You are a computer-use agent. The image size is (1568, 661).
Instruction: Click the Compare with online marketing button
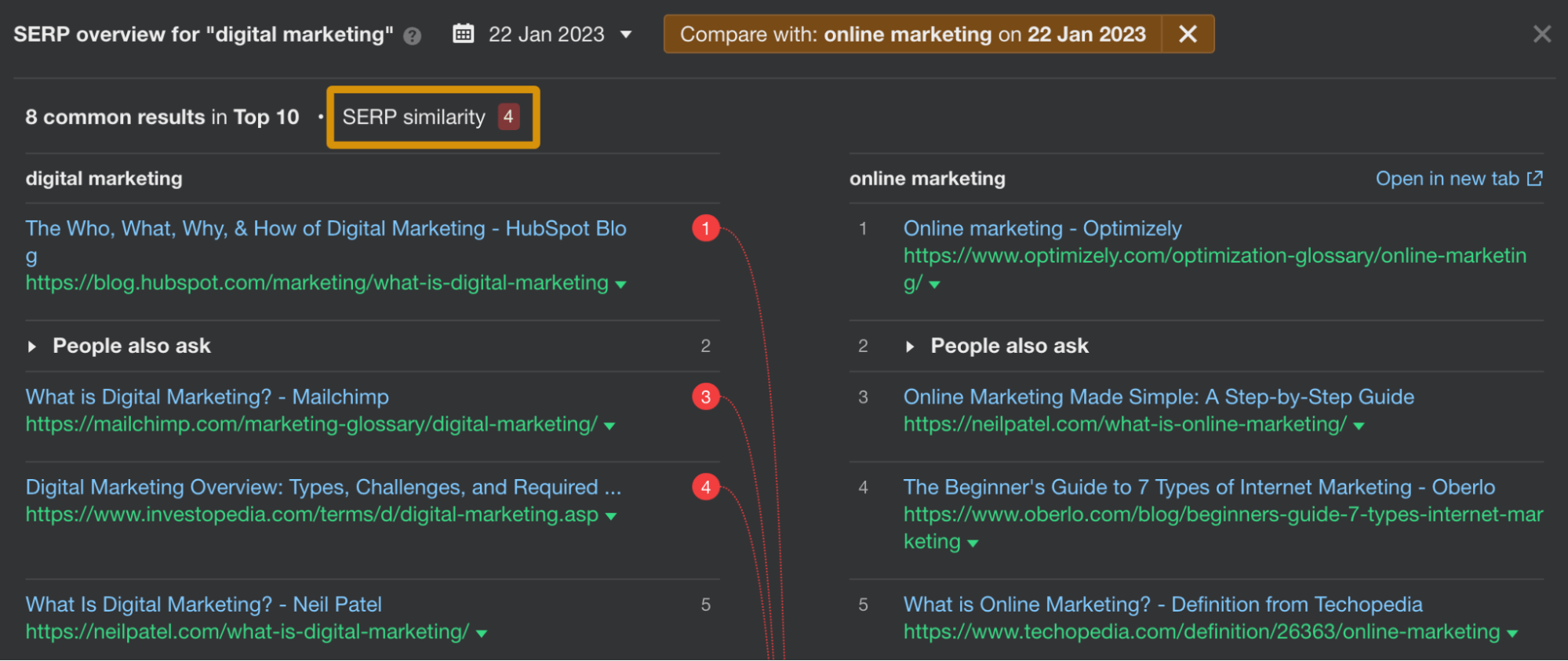912,34
